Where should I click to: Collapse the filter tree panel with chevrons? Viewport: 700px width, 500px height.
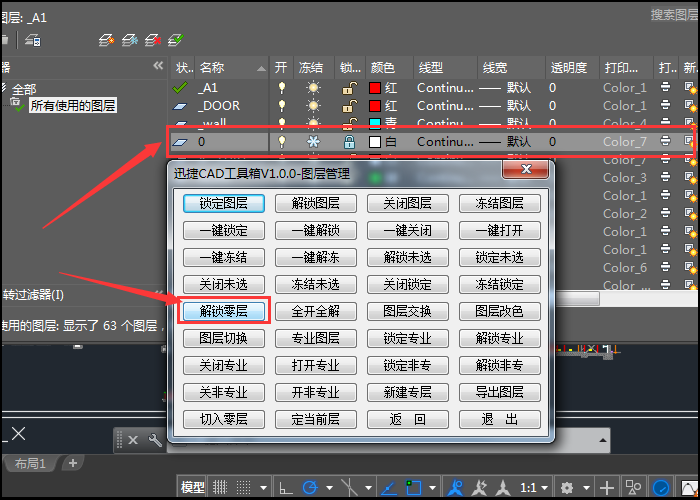point(158,66)
